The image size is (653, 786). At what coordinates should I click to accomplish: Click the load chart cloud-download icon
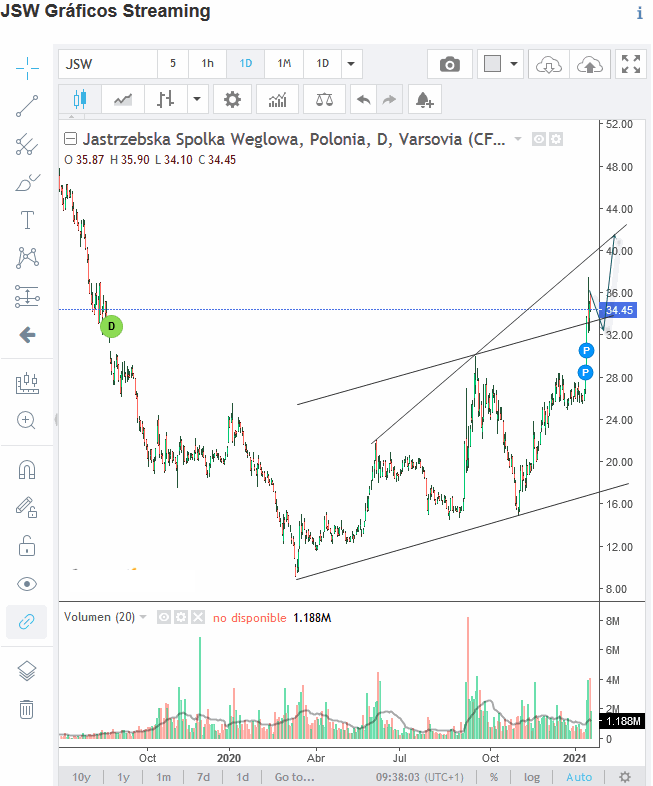point(549,64)
